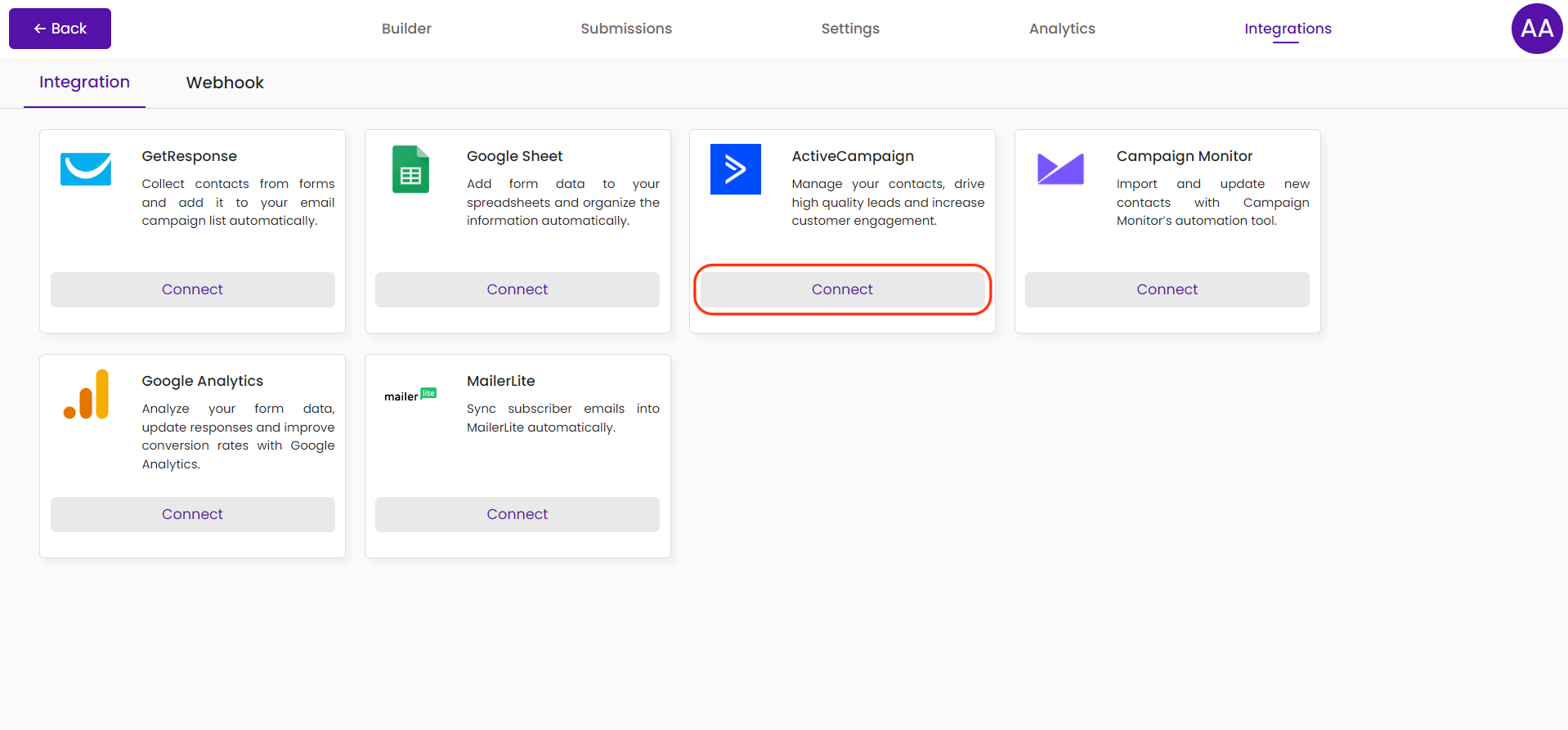Screen dimensions: 1568x730
Task: Select the Integration sub-tab
Action: [84, 82]
